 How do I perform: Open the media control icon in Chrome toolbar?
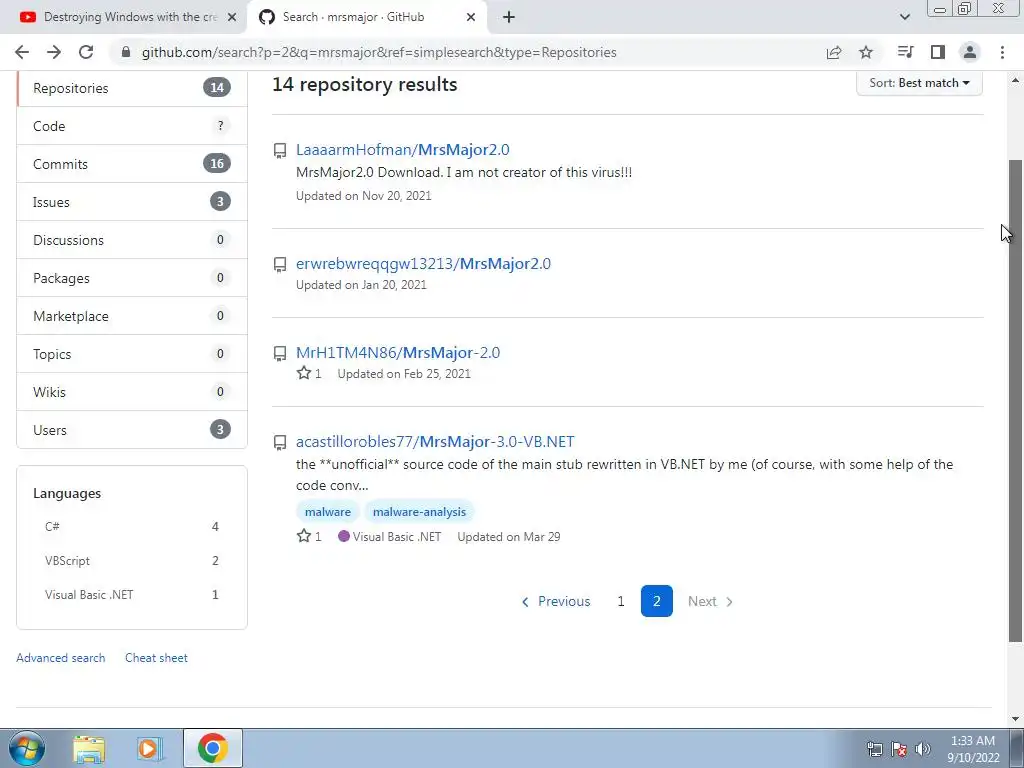pyautogui.click(x=905, y=52)
